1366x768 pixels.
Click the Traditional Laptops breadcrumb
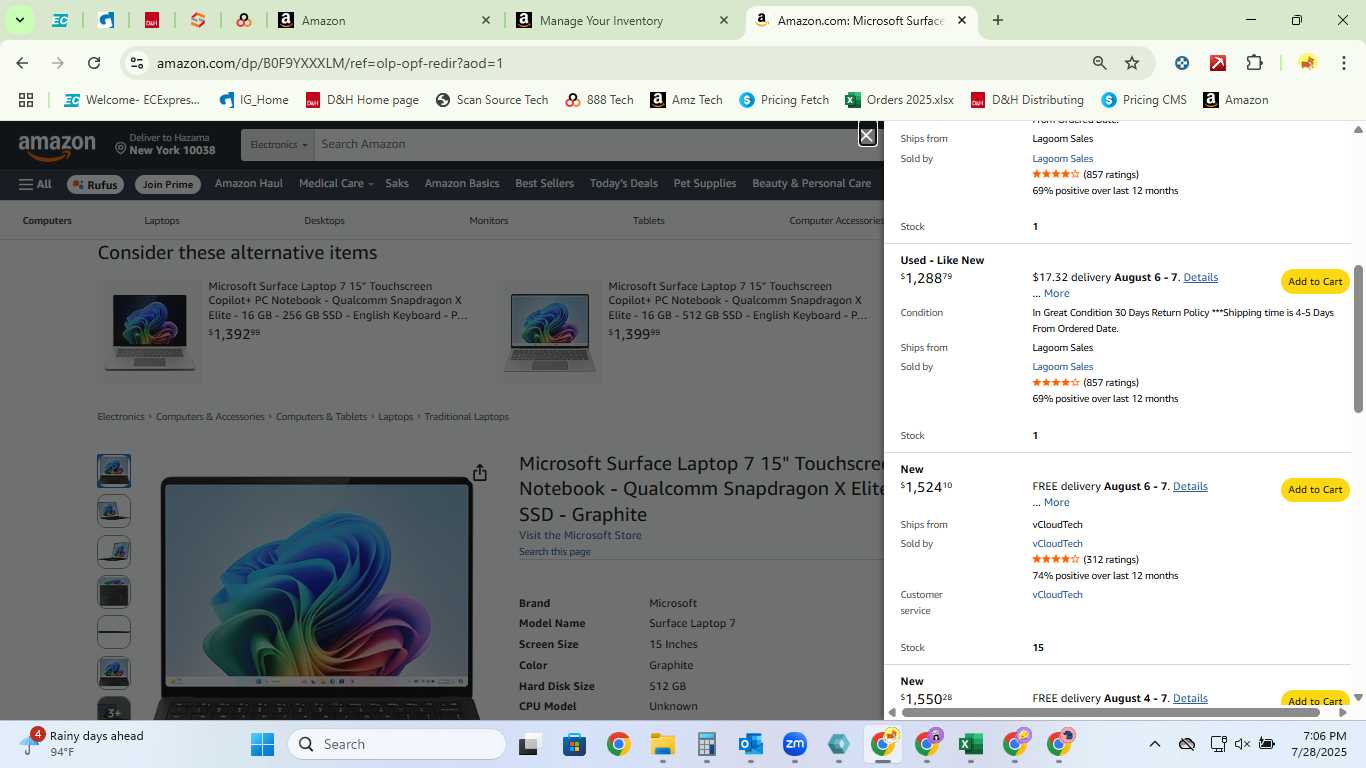click(x=466, y=417)
